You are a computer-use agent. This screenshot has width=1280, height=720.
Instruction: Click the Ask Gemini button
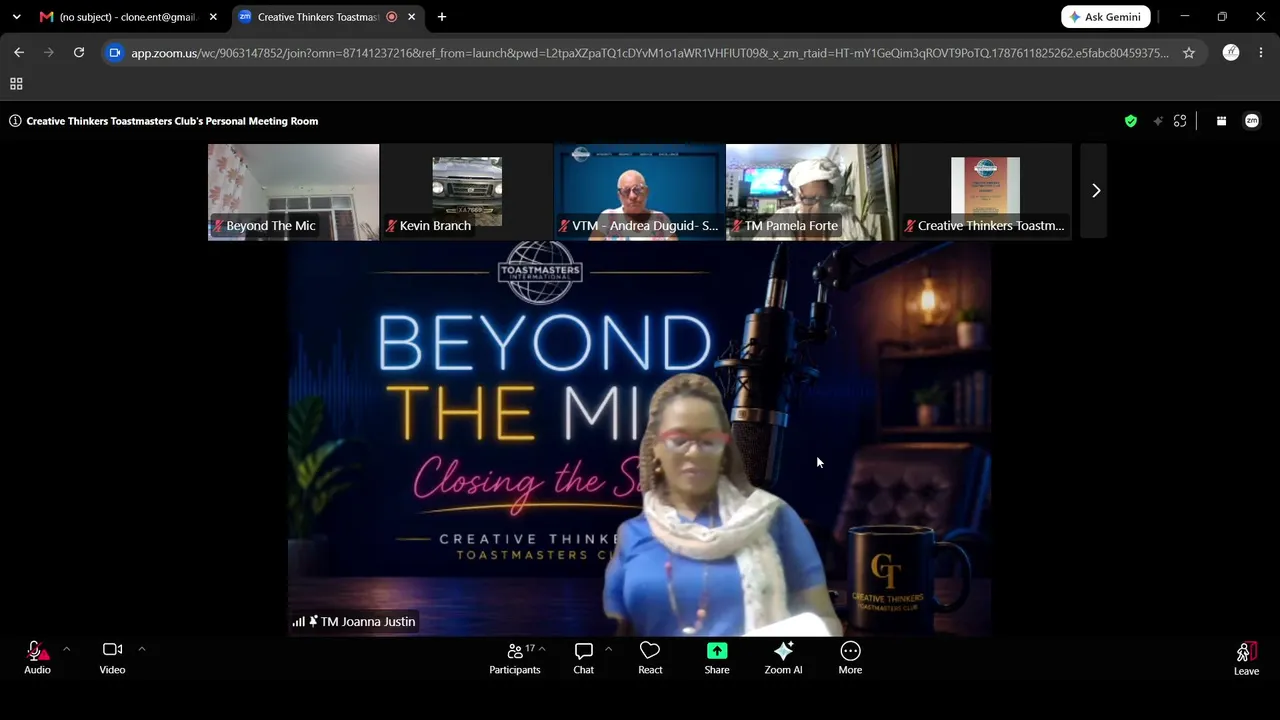tap(1105, 17)
